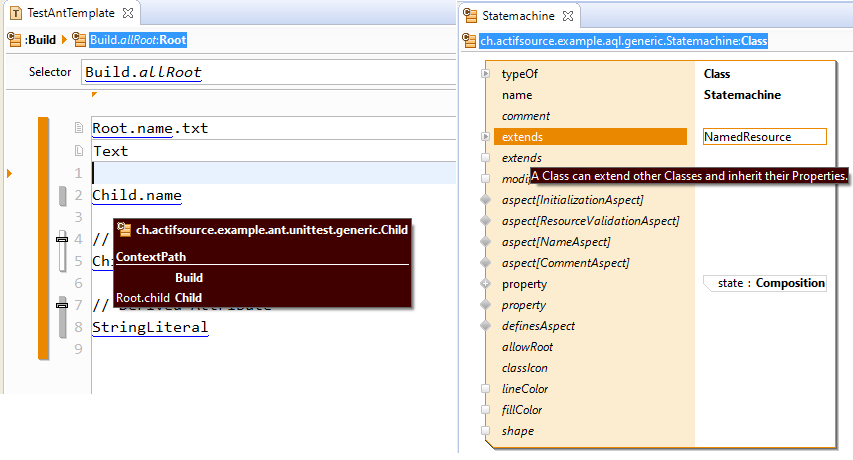Click the Statemachine class header icon
Image resolution: width=853 pixels, height=460 pixels.
click(x=470, y=41)
